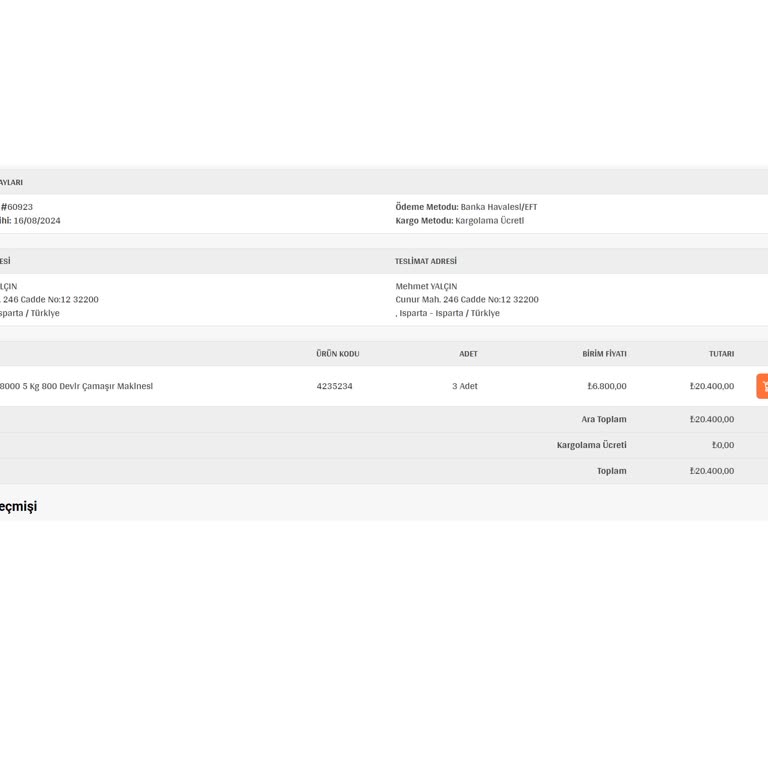Click the order history heading at bottom

coord(18,506)
